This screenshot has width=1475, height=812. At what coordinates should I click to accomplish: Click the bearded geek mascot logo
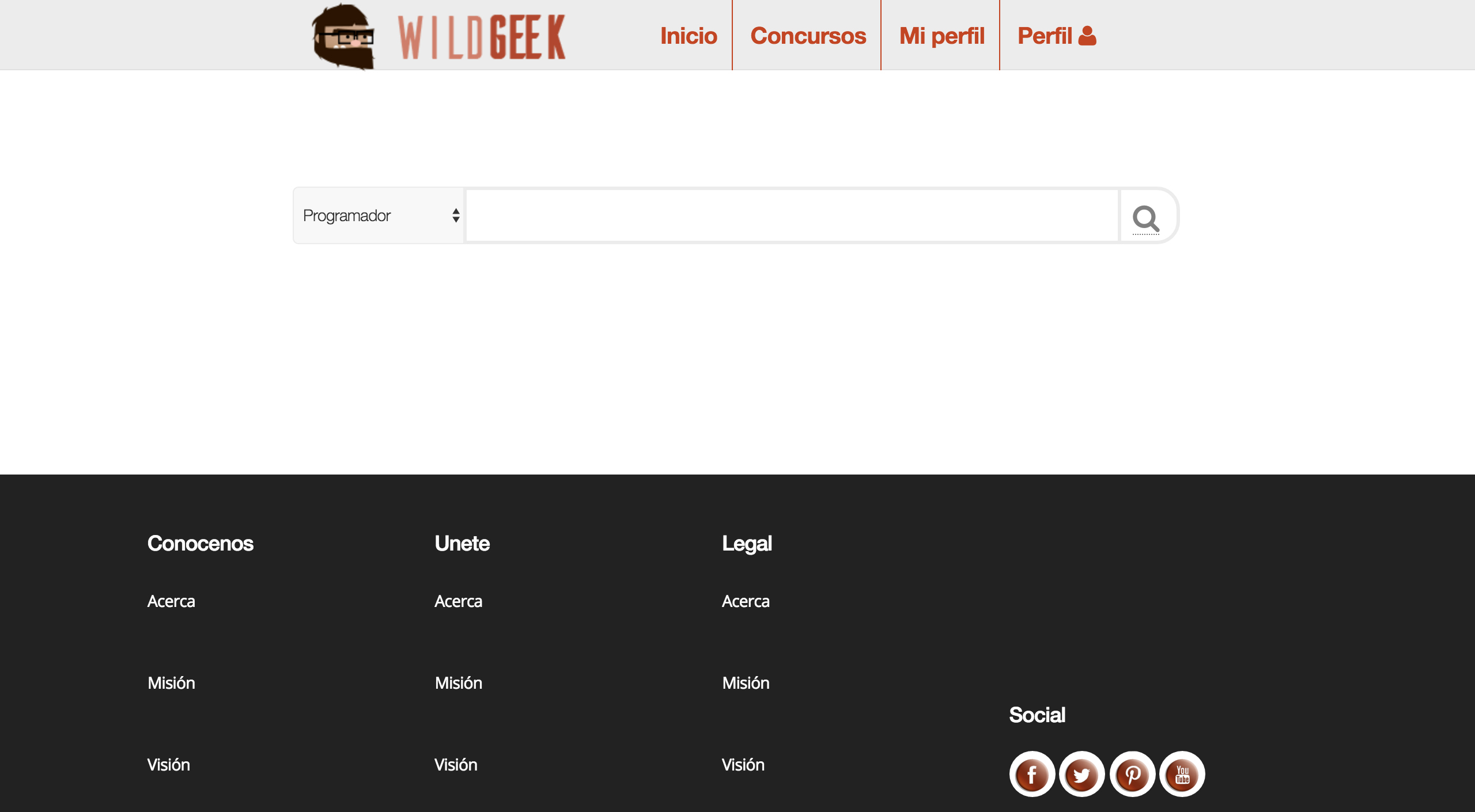coord(343,37)
